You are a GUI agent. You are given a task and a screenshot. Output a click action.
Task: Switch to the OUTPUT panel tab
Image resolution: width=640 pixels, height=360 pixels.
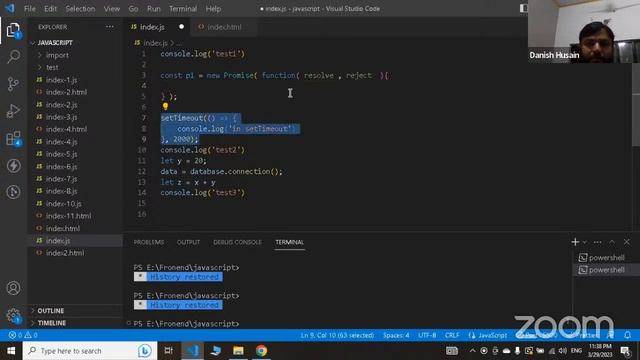[188, 242]
